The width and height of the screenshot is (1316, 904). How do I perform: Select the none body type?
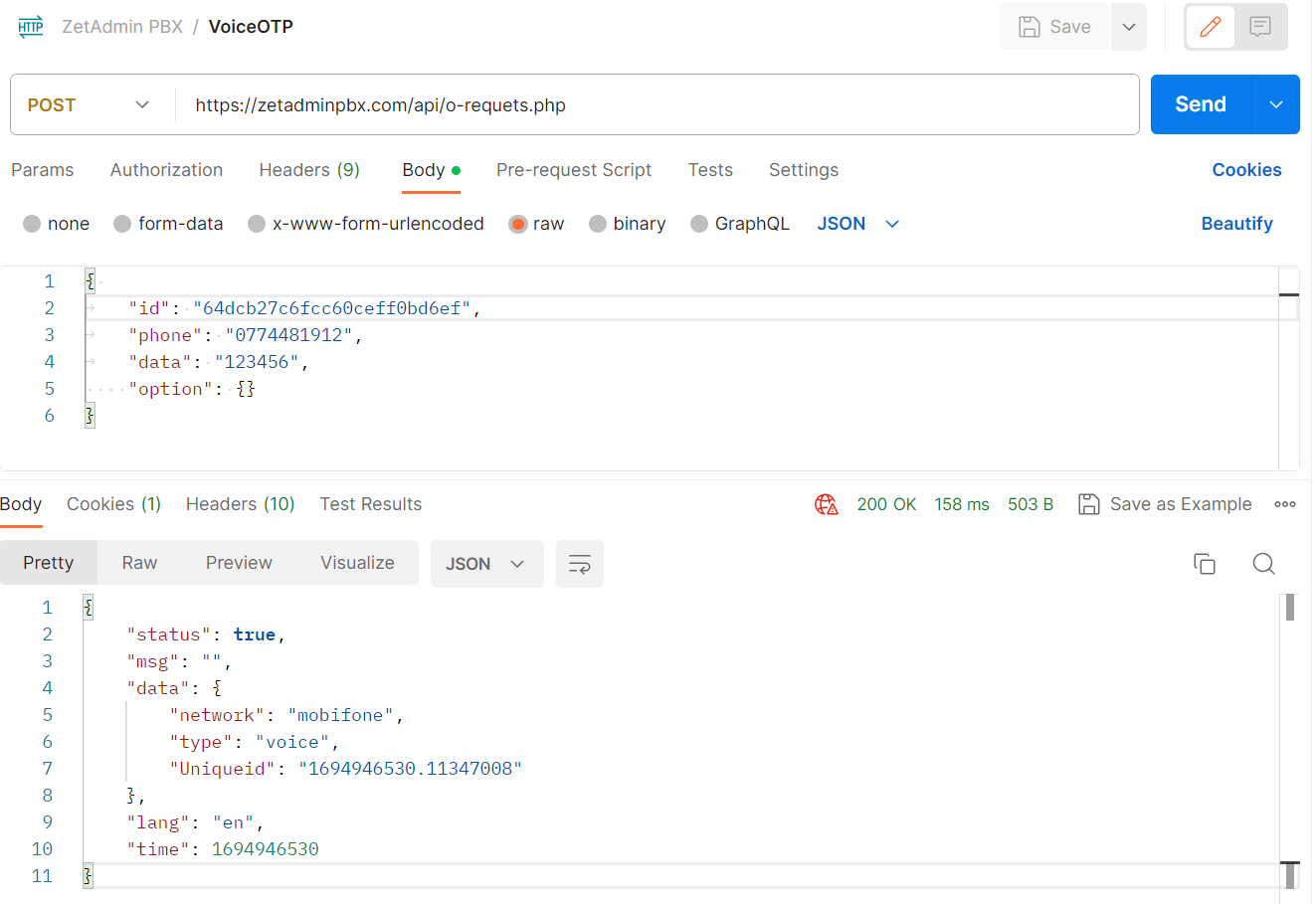pos(33,224)
